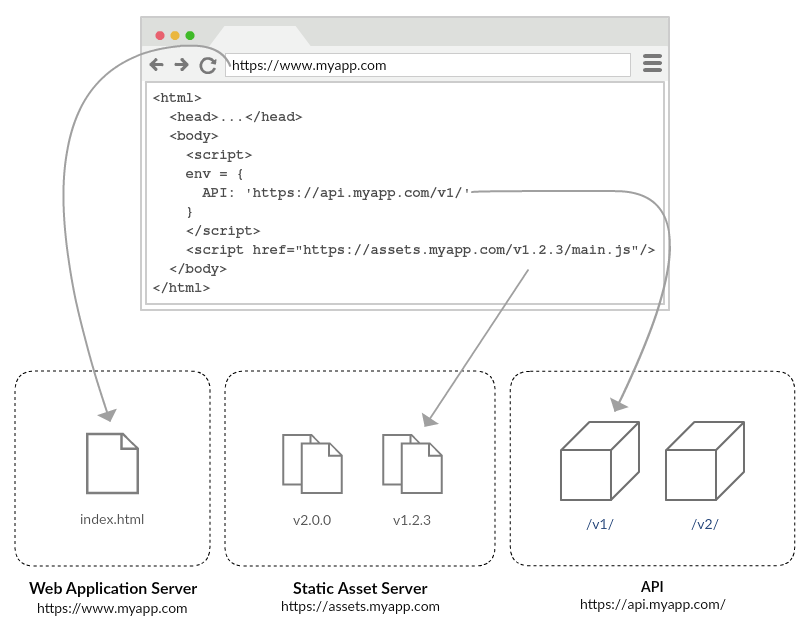Click the </script> closing tag line
Image resolution: width=807 pixels, height=625 pixels.
point(223,231)
